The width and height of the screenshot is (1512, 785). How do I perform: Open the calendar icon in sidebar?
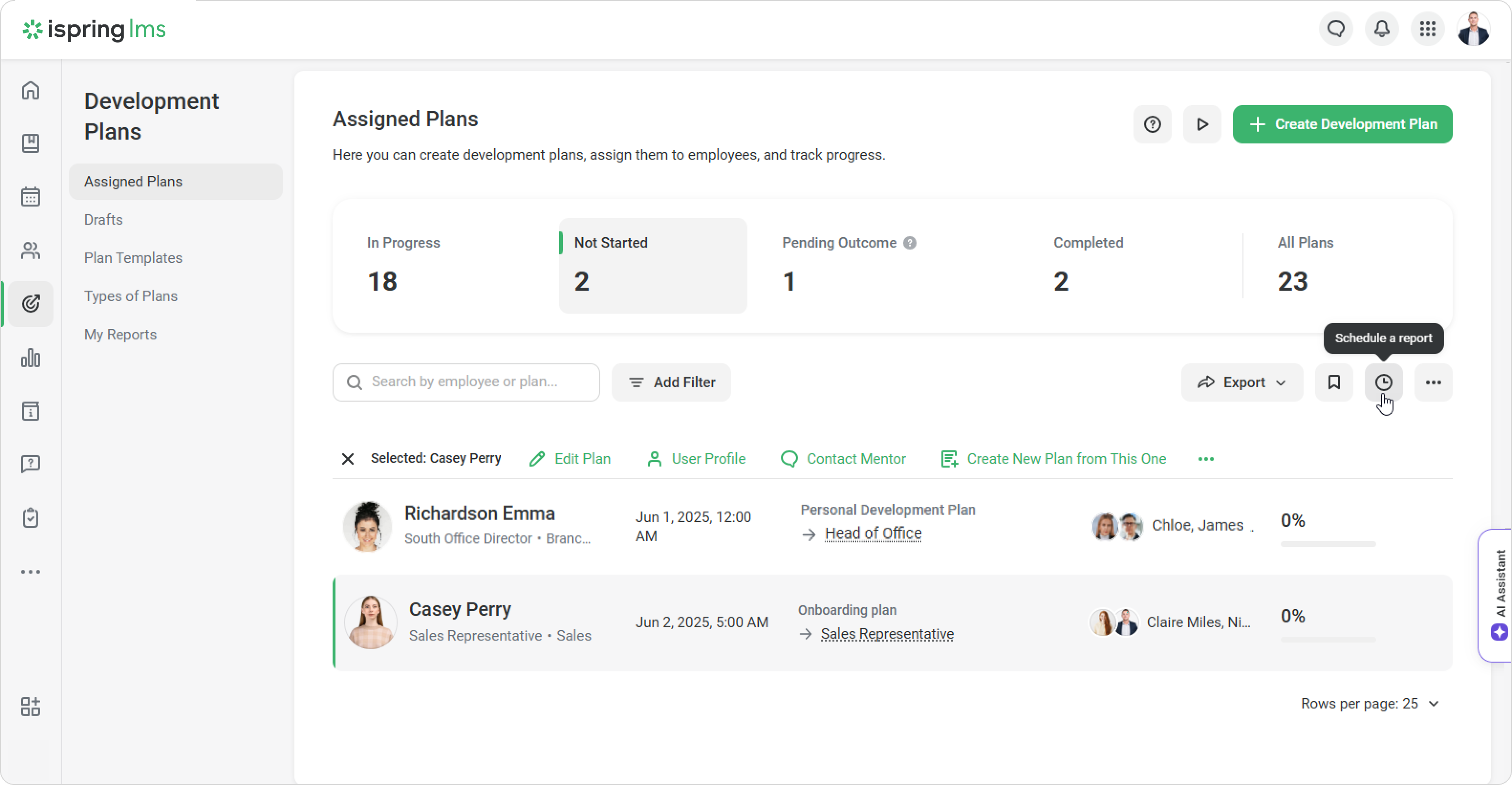pos(31,196)
